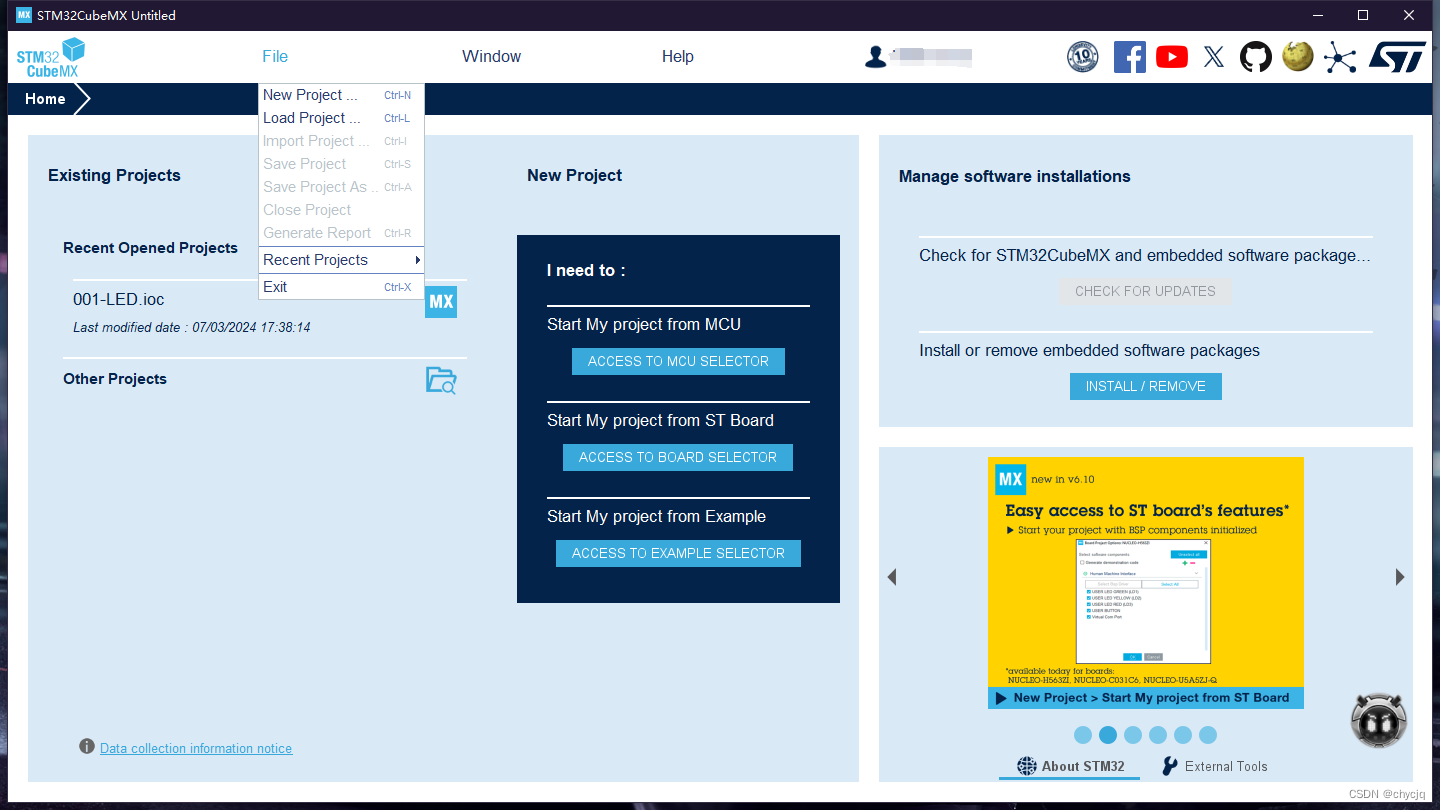
Task: Click the ST logo icon
Action: [x=1397, y=57]
